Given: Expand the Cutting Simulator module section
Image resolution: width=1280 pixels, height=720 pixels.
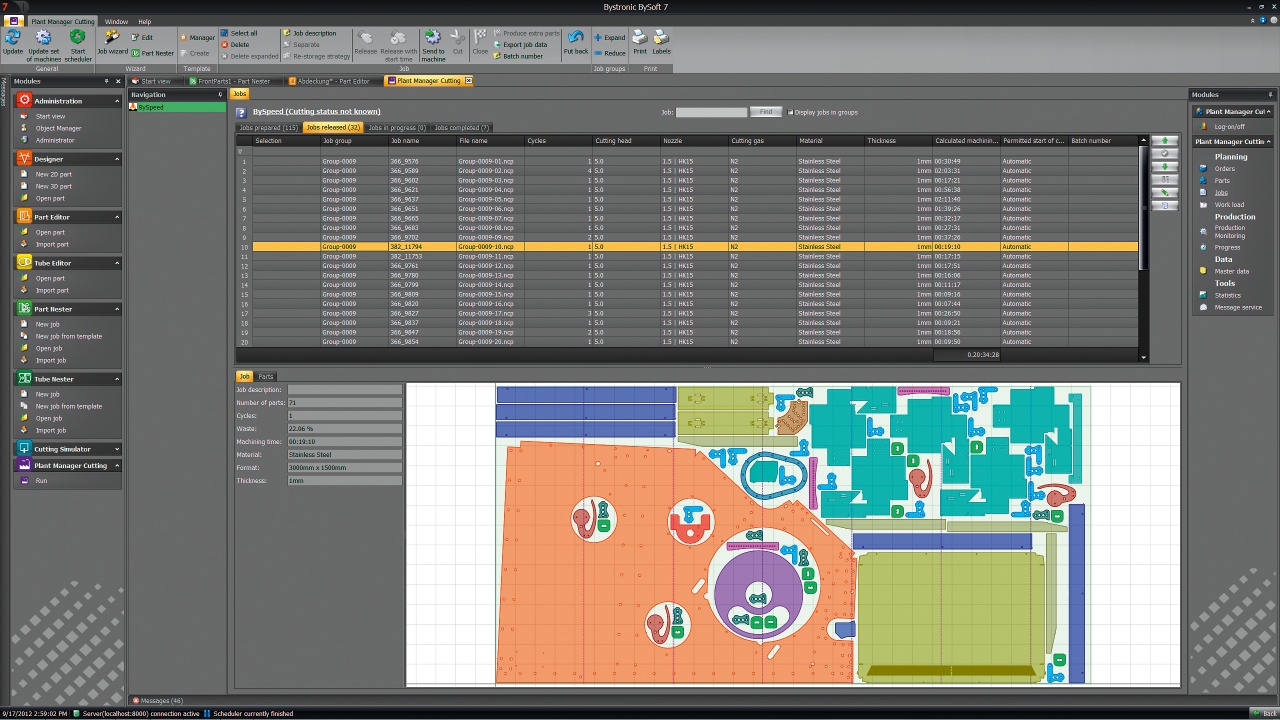Looking at the screenshot, I should pos(117,449).
